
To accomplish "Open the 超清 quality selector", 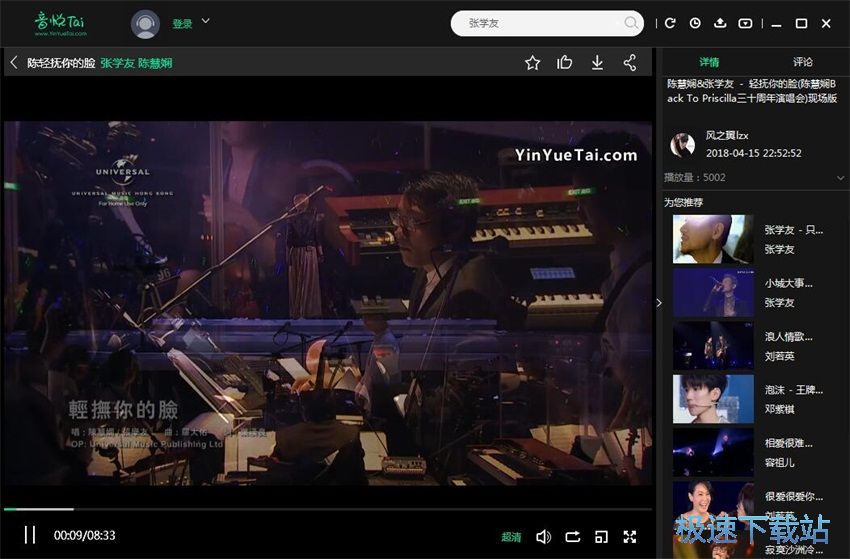I will (511, 537).
